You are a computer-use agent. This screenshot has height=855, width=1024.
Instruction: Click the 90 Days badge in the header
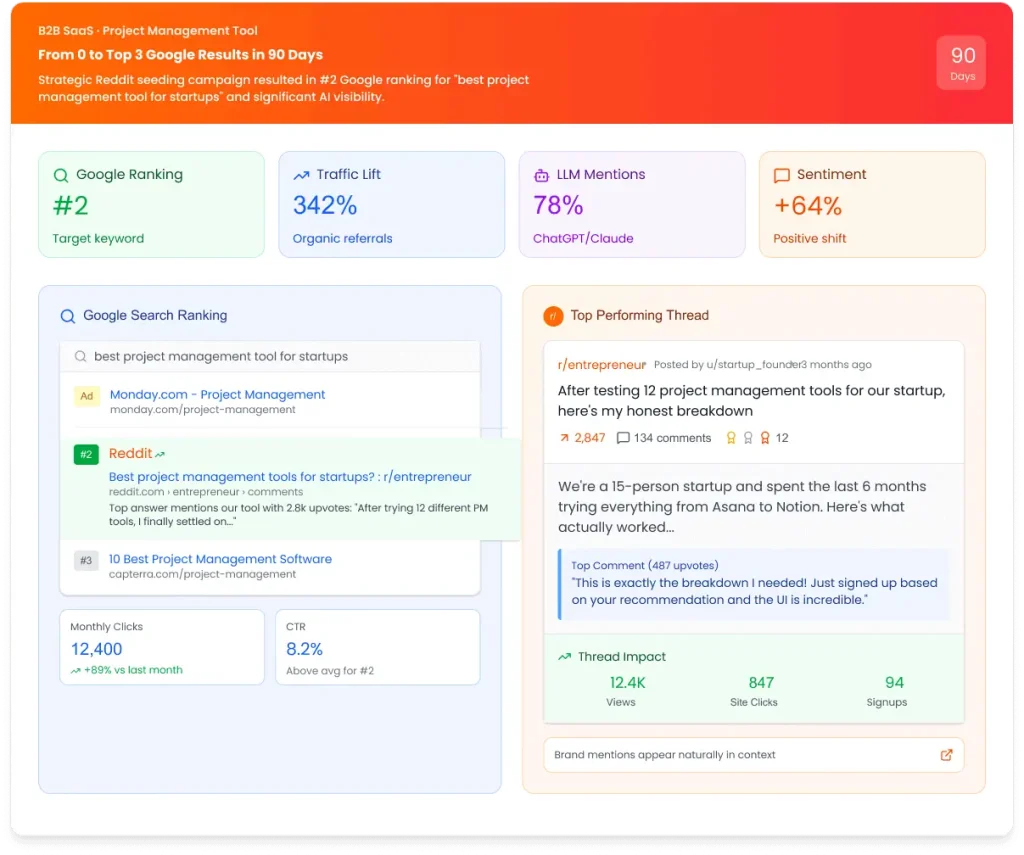click(962, 63)
